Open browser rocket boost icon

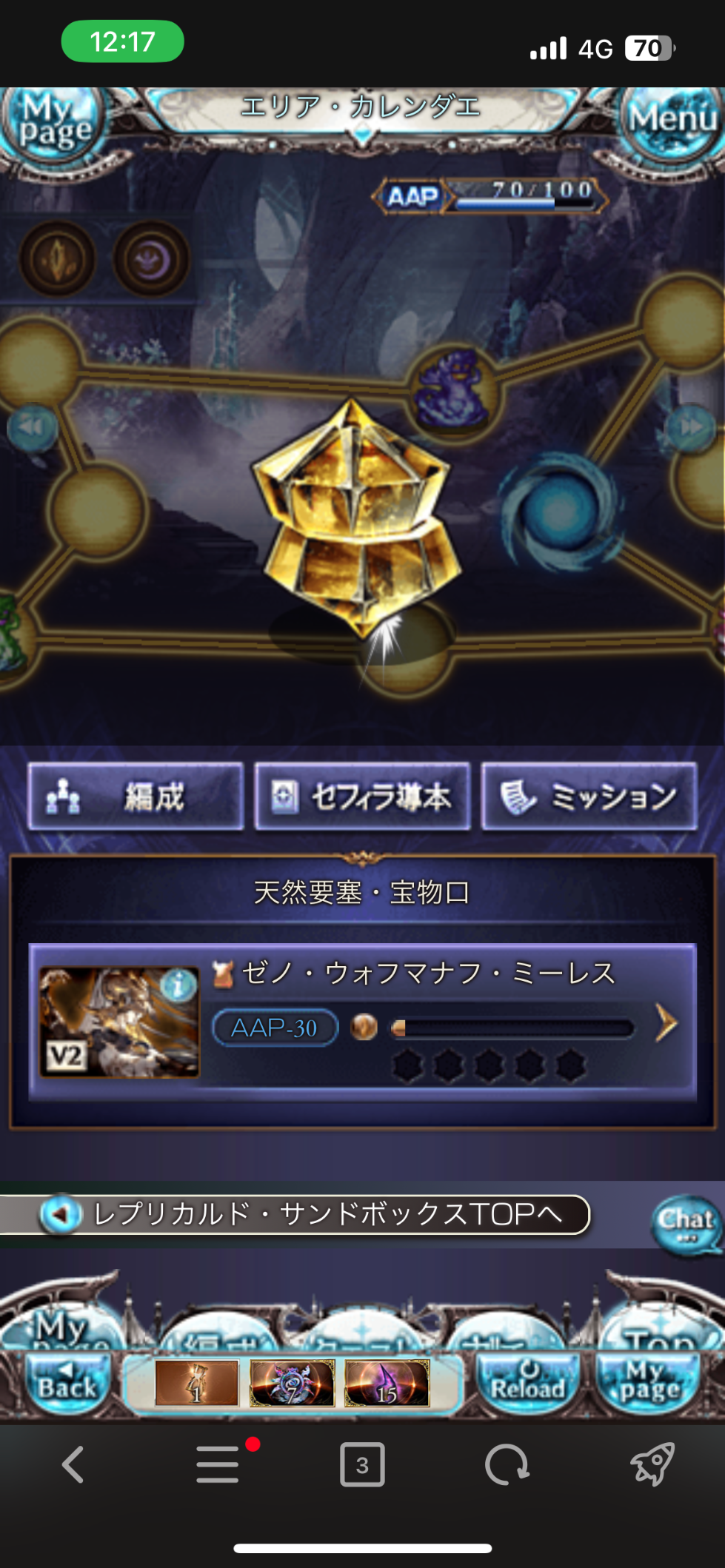coord(652,1464)
